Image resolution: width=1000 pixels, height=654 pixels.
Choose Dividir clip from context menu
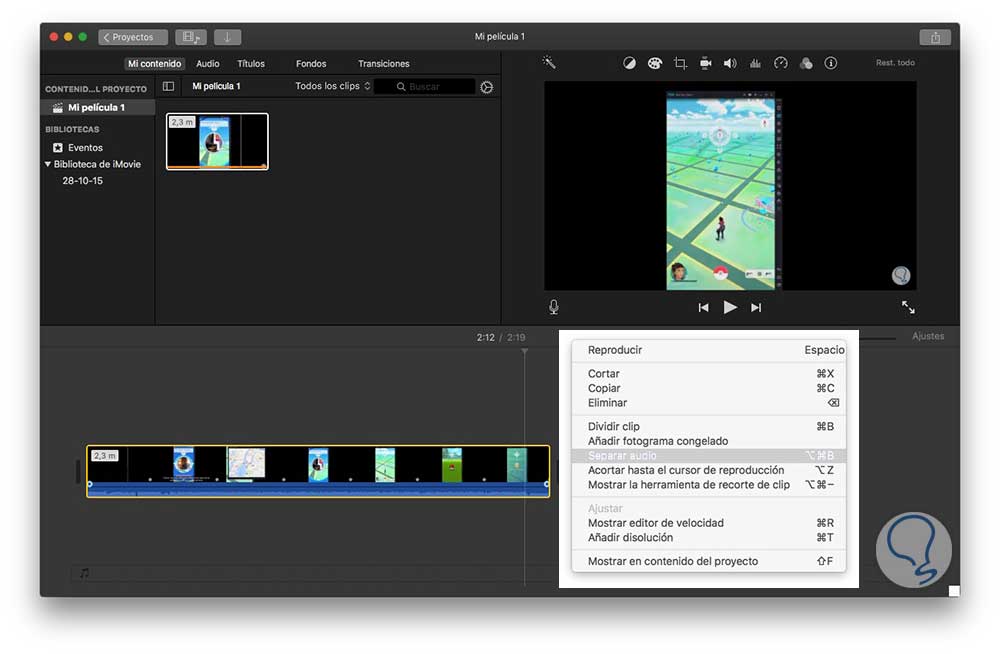click(x=709, y=426)
